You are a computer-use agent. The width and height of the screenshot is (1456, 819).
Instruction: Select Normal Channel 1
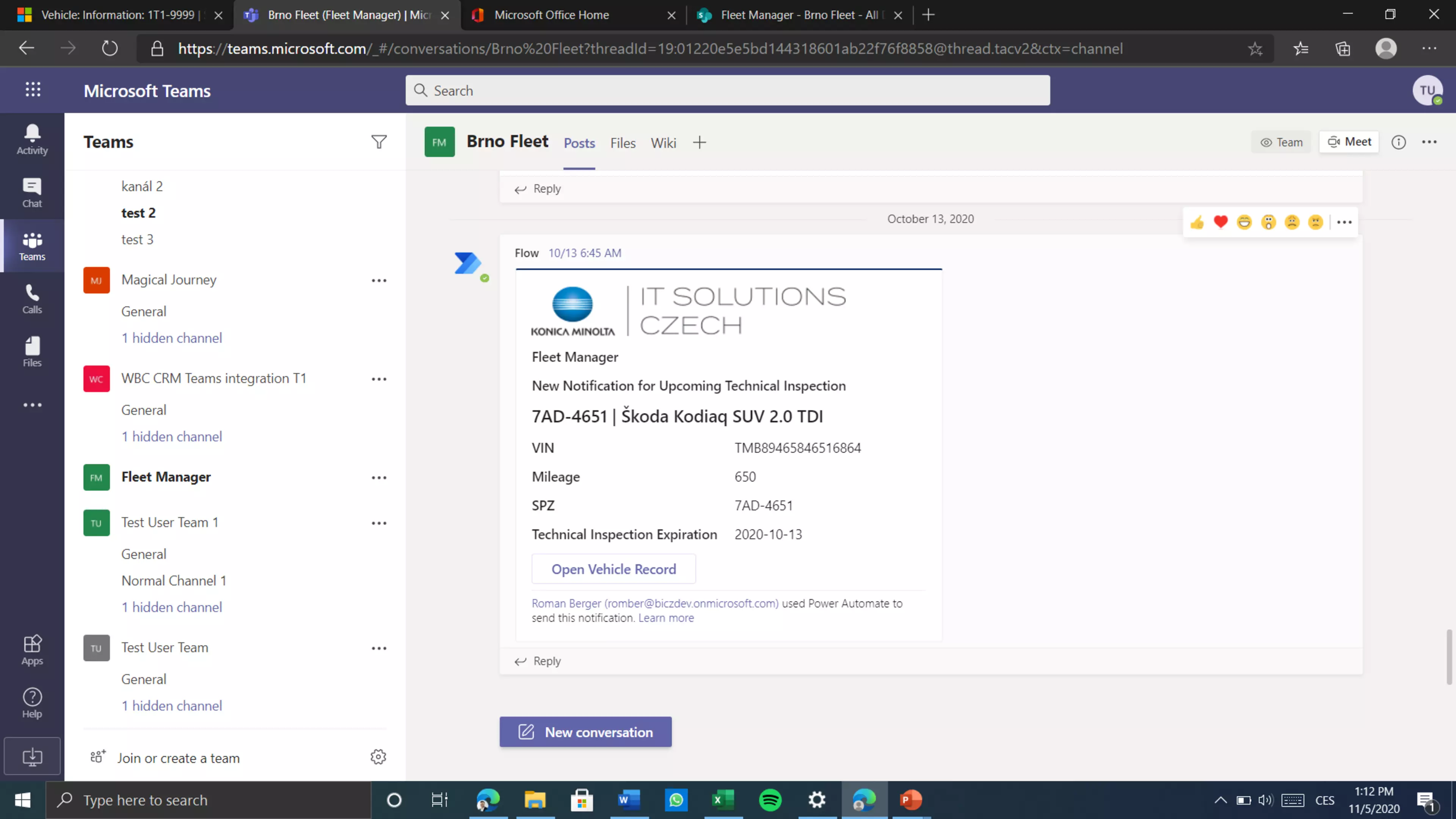[174, 581]
